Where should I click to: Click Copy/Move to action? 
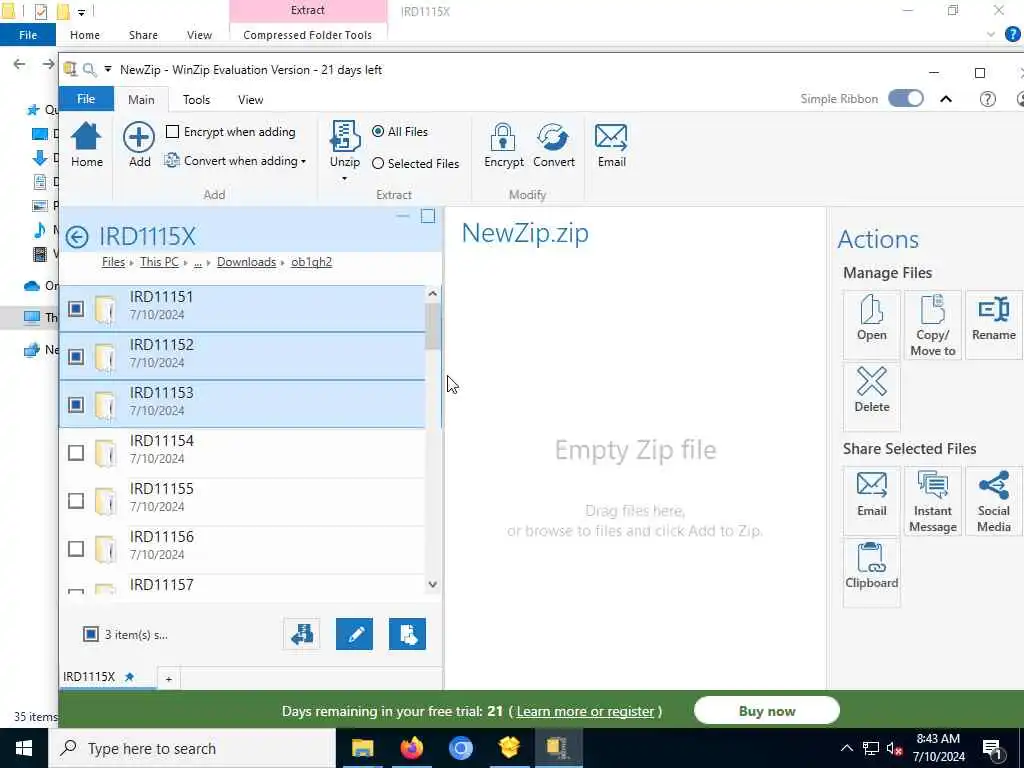pos(933,325)
